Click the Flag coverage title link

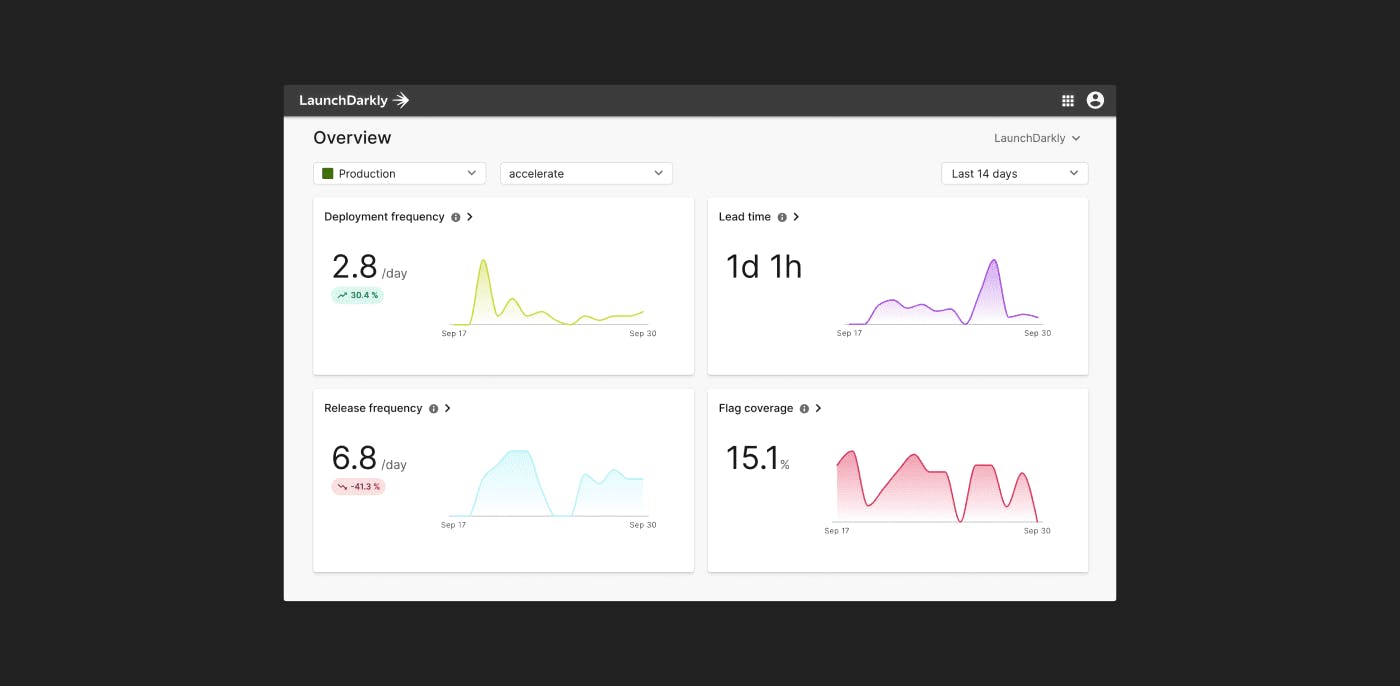[756, 409]
